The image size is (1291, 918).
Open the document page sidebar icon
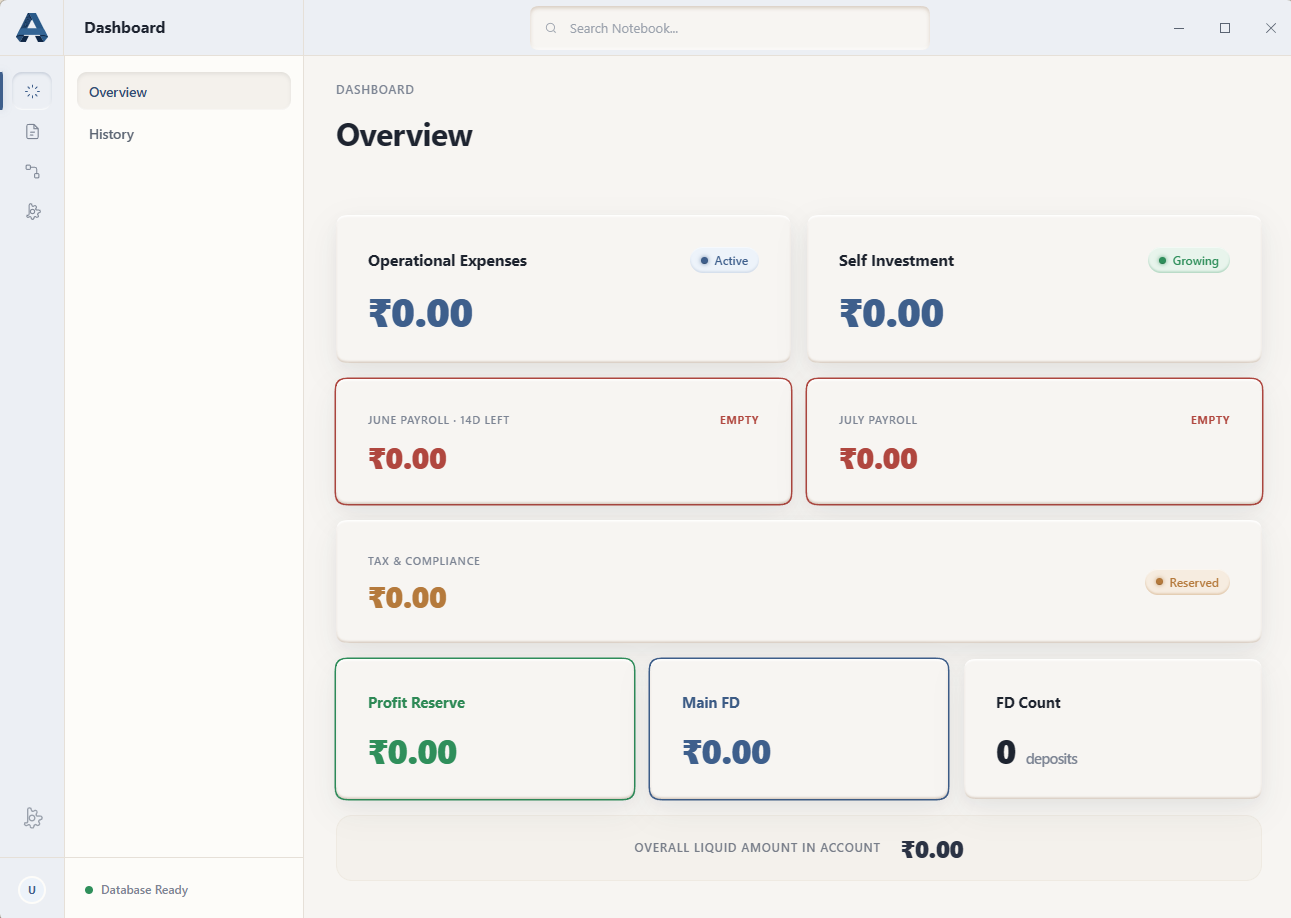click(x=32, y=131)
